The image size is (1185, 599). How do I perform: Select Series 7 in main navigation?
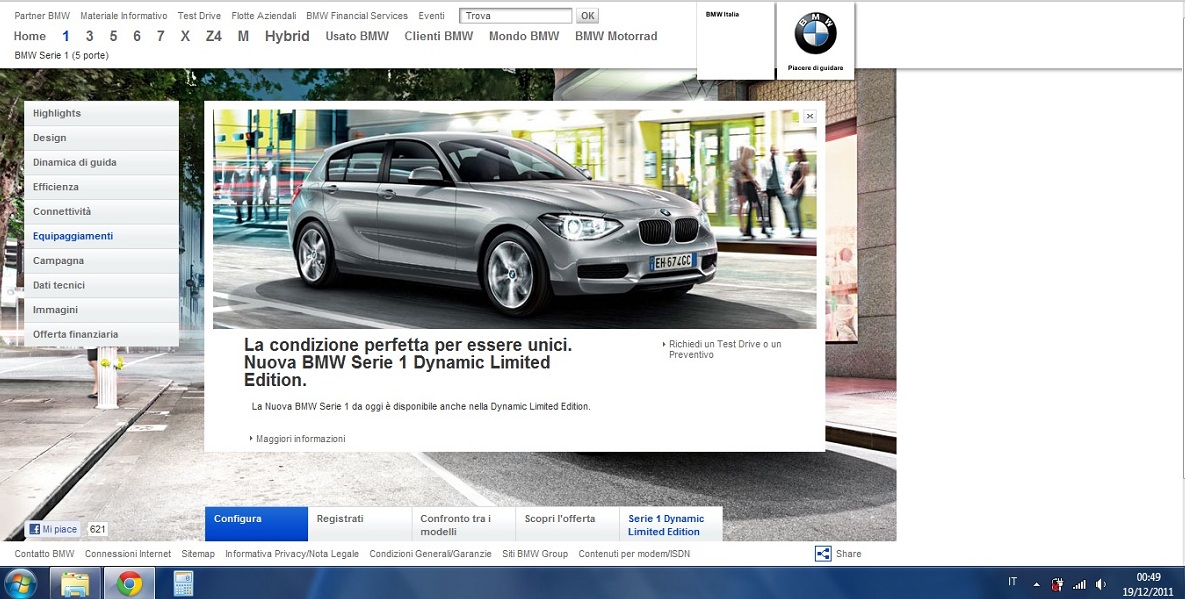[160, 36]
